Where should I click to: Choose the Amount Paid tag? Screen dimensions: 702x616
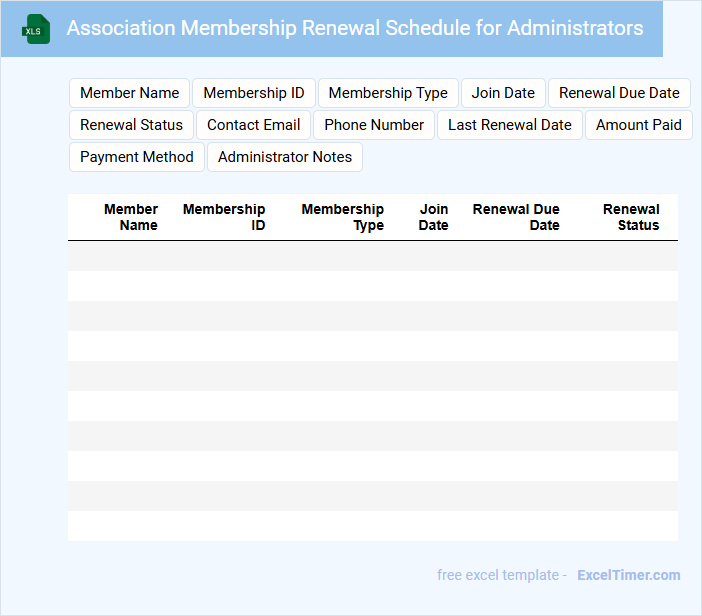pos(638,125)
